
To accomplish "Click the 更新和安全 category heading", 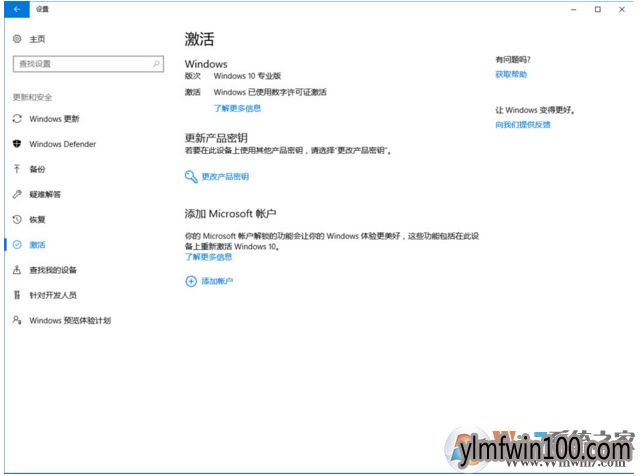I will coord(32,97).
